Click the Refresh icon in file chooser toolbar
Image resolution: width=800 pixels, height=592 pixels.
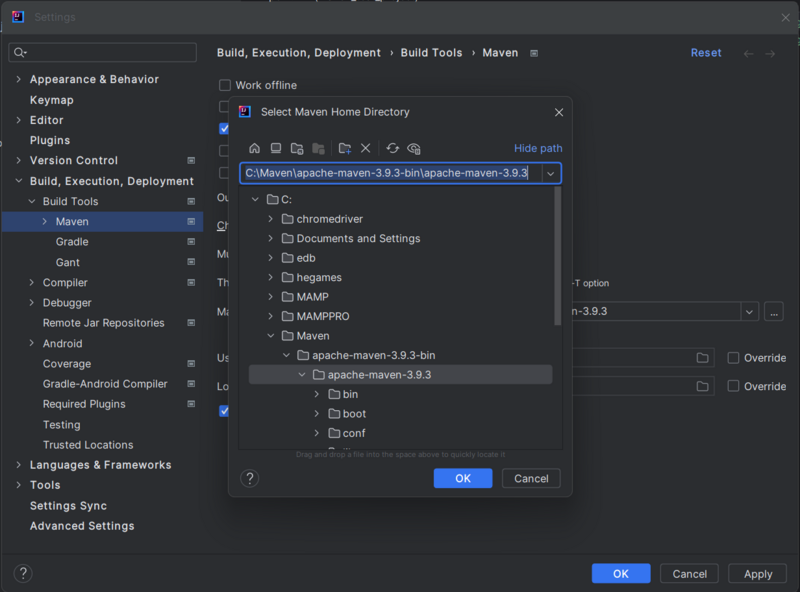[x=392, y=149]
